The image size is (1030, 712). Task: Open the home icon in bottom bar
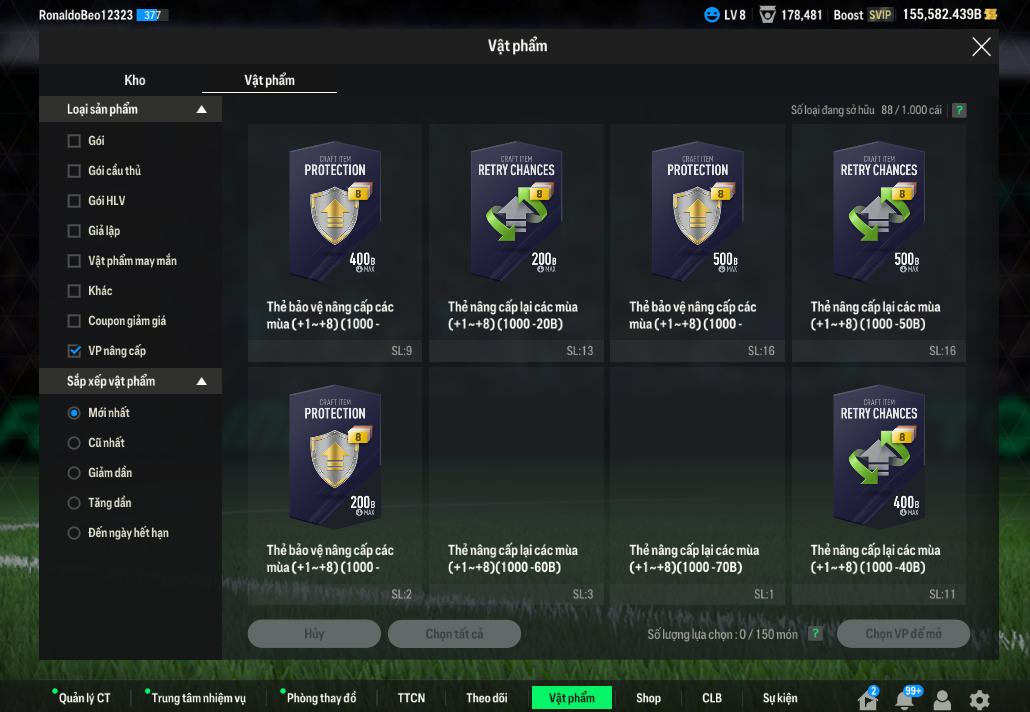click(868, 700)
